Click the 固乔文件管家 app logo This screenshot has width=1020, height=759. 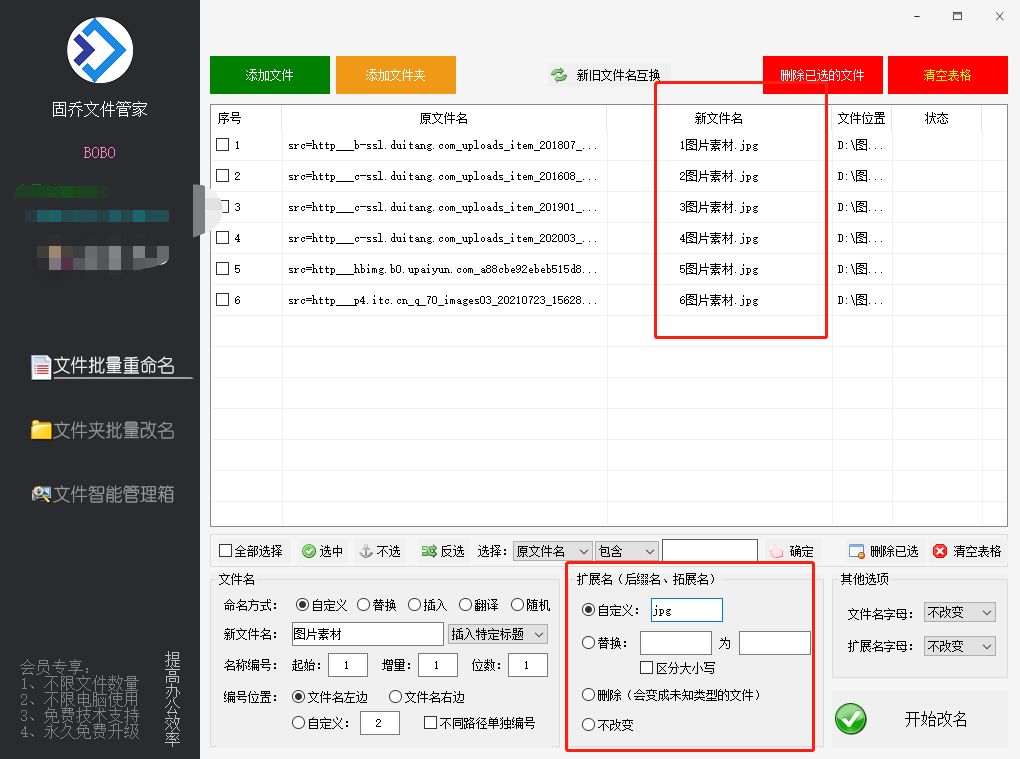(x=100, y=50)
